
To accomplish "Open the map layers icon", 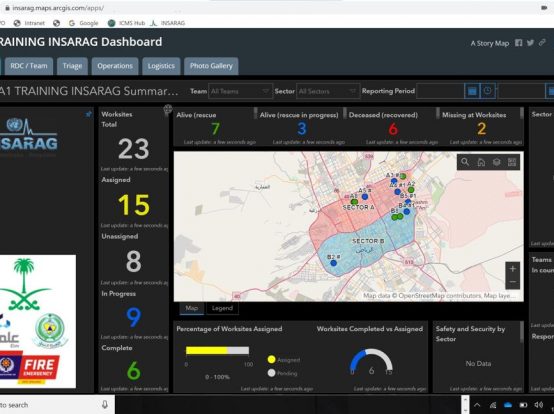I will (x=496, y=162).
